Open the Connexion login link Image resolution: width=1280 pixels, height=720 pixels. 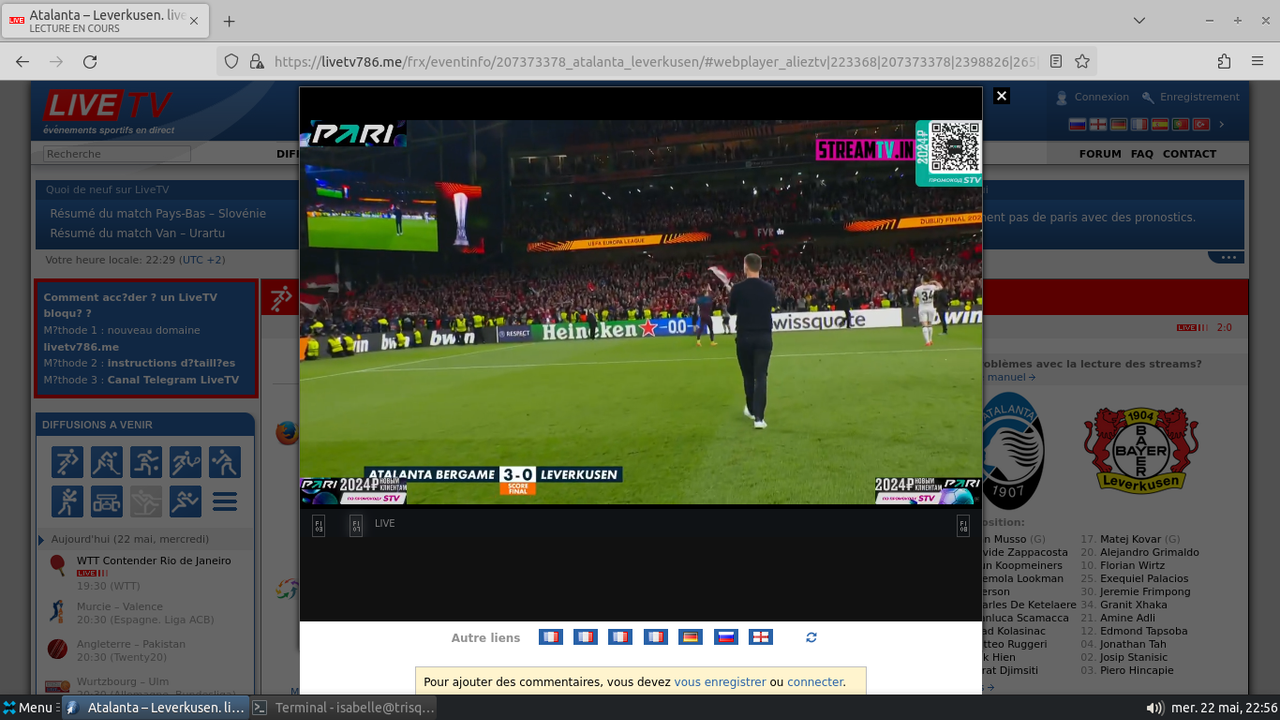coord(1101,97)
